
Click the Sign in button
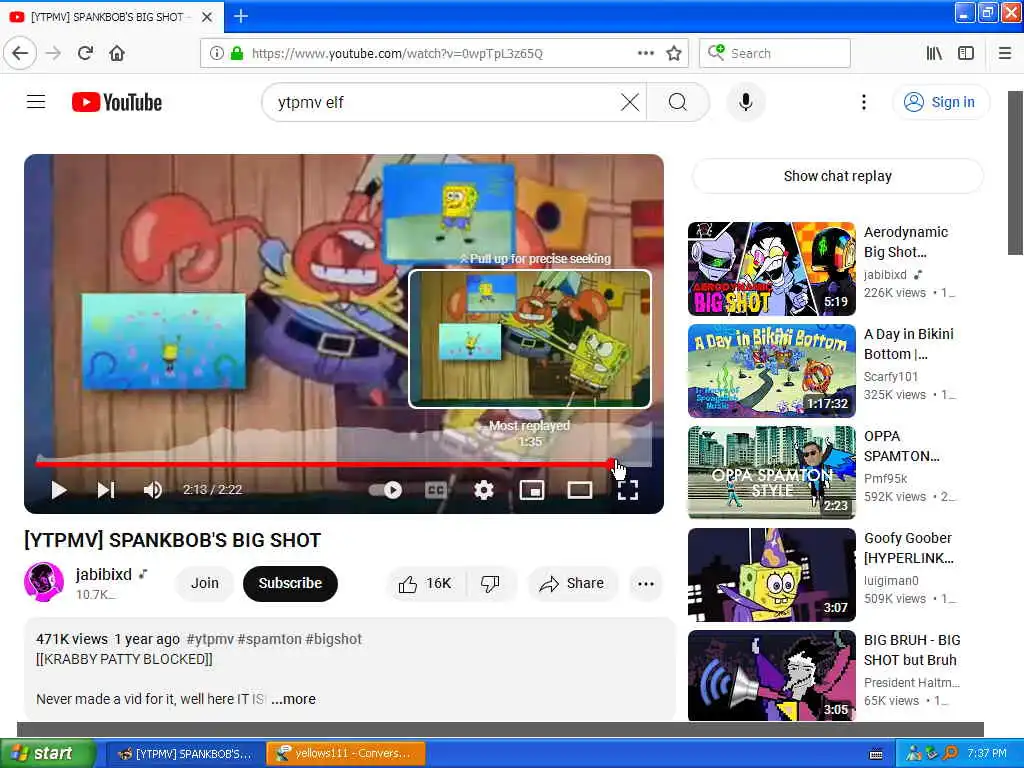coord(940,102)
